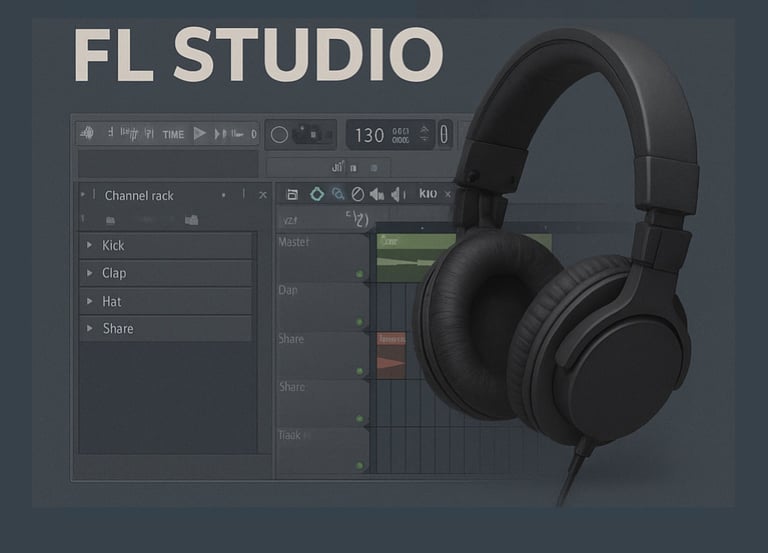Select the Clap channel name
Screen dimensions: 768x553
click(114, 273)
